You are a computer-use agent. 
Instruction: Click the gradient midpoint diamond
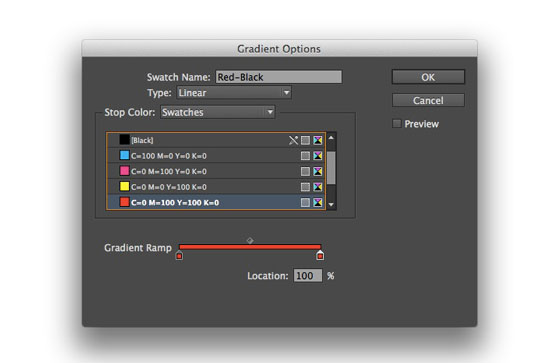(x=250, y=241)
